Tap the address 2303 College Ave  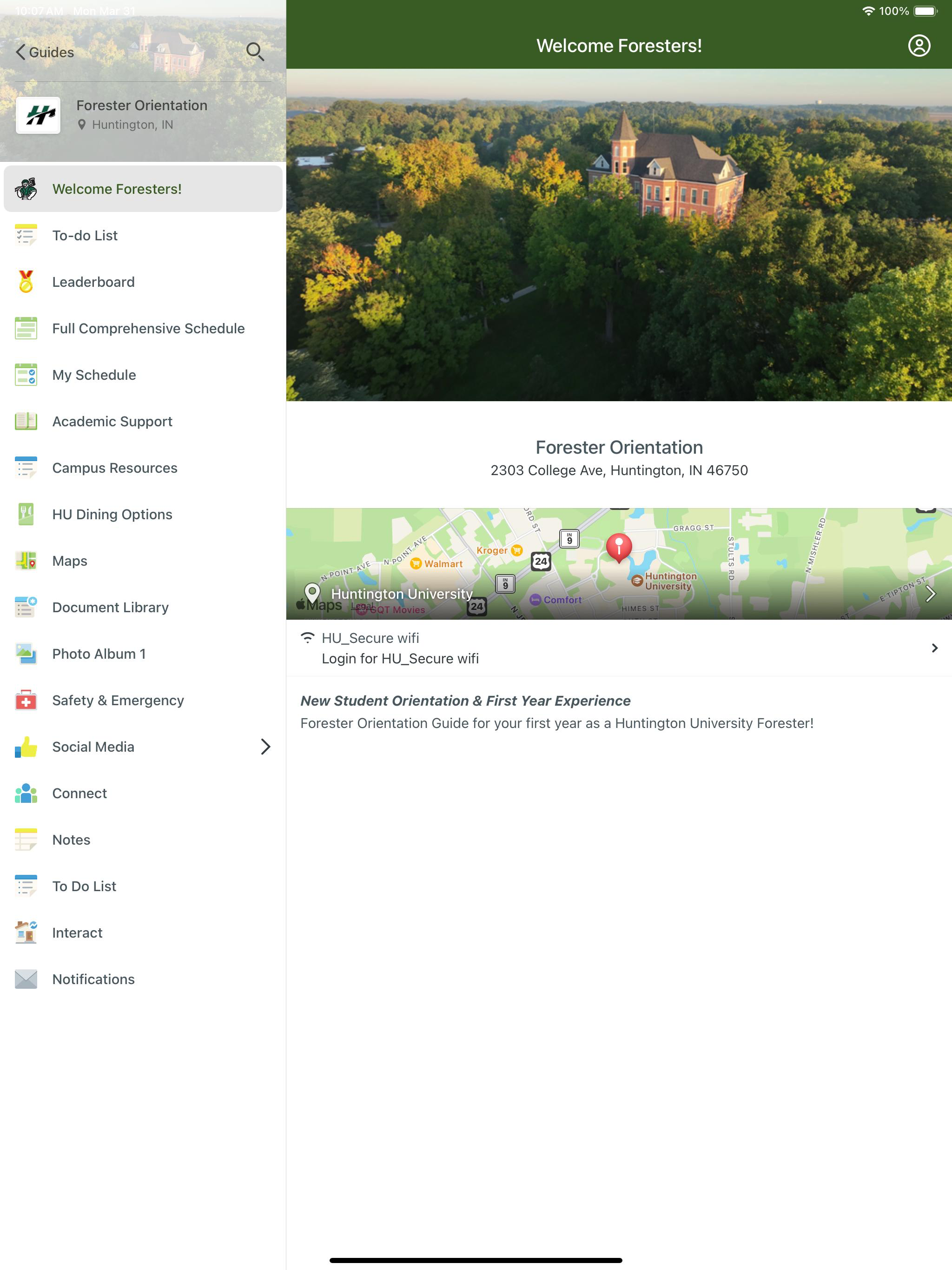pyautogui.click(x=619, y=470)
